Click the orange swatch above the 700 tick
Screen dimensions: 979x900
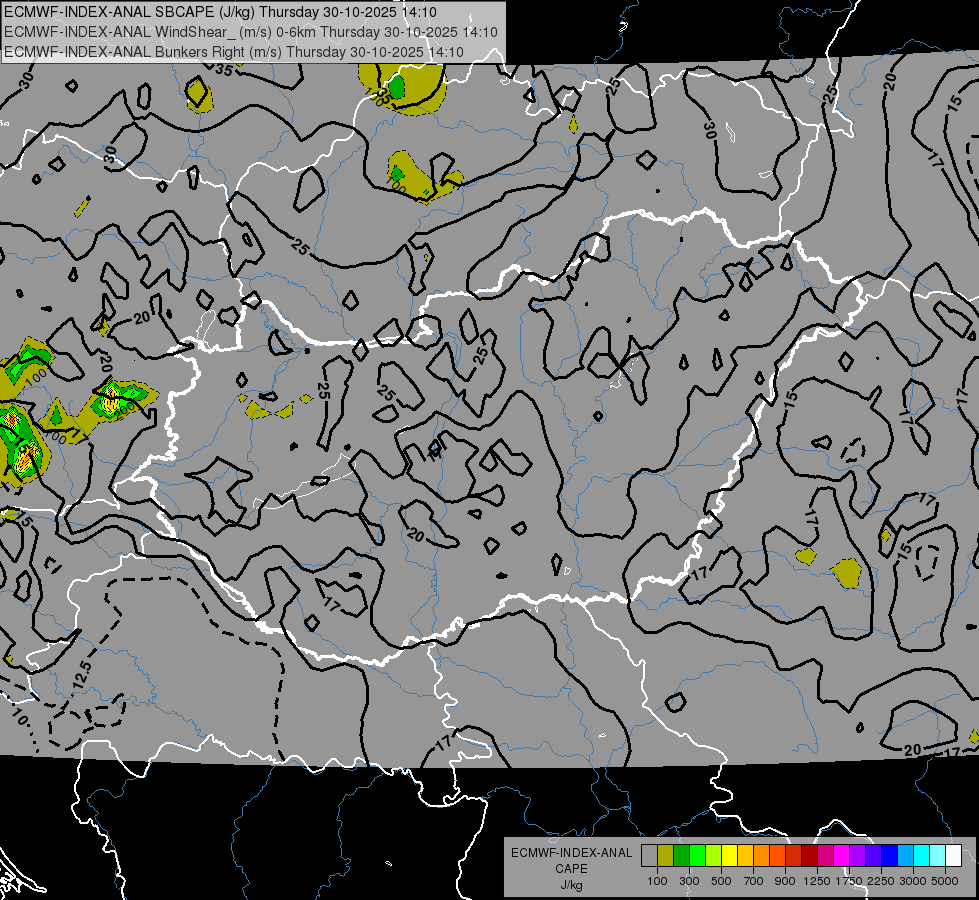761,856
